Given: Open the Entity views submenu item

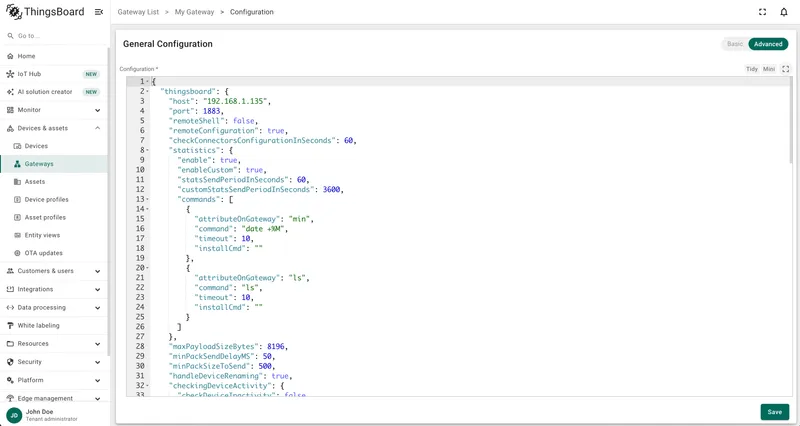Looking at the screenshot, I should [54, 235].
